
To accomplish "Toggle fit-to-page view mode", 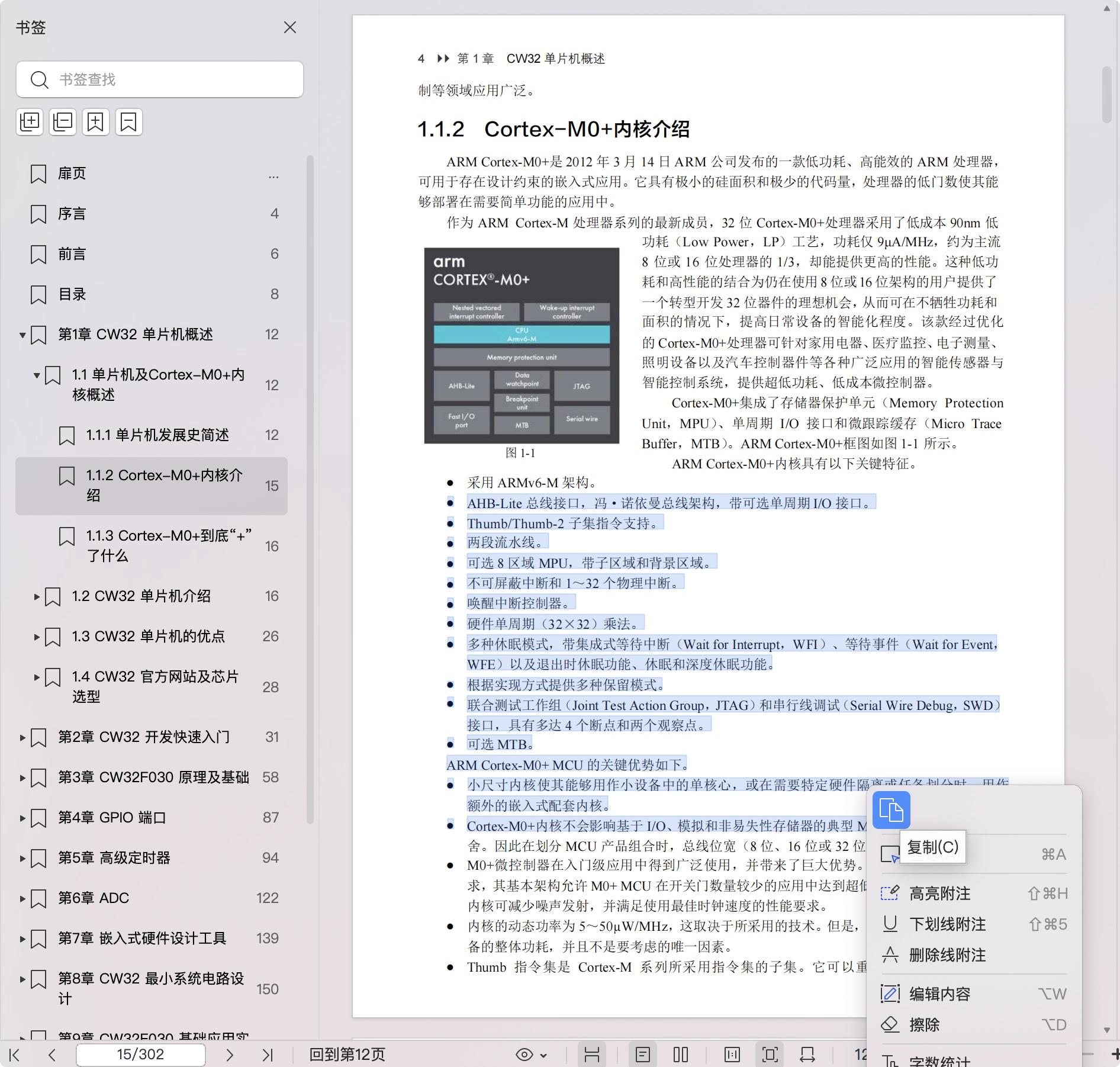I will pyautogui.click(x=770, y=1055).
